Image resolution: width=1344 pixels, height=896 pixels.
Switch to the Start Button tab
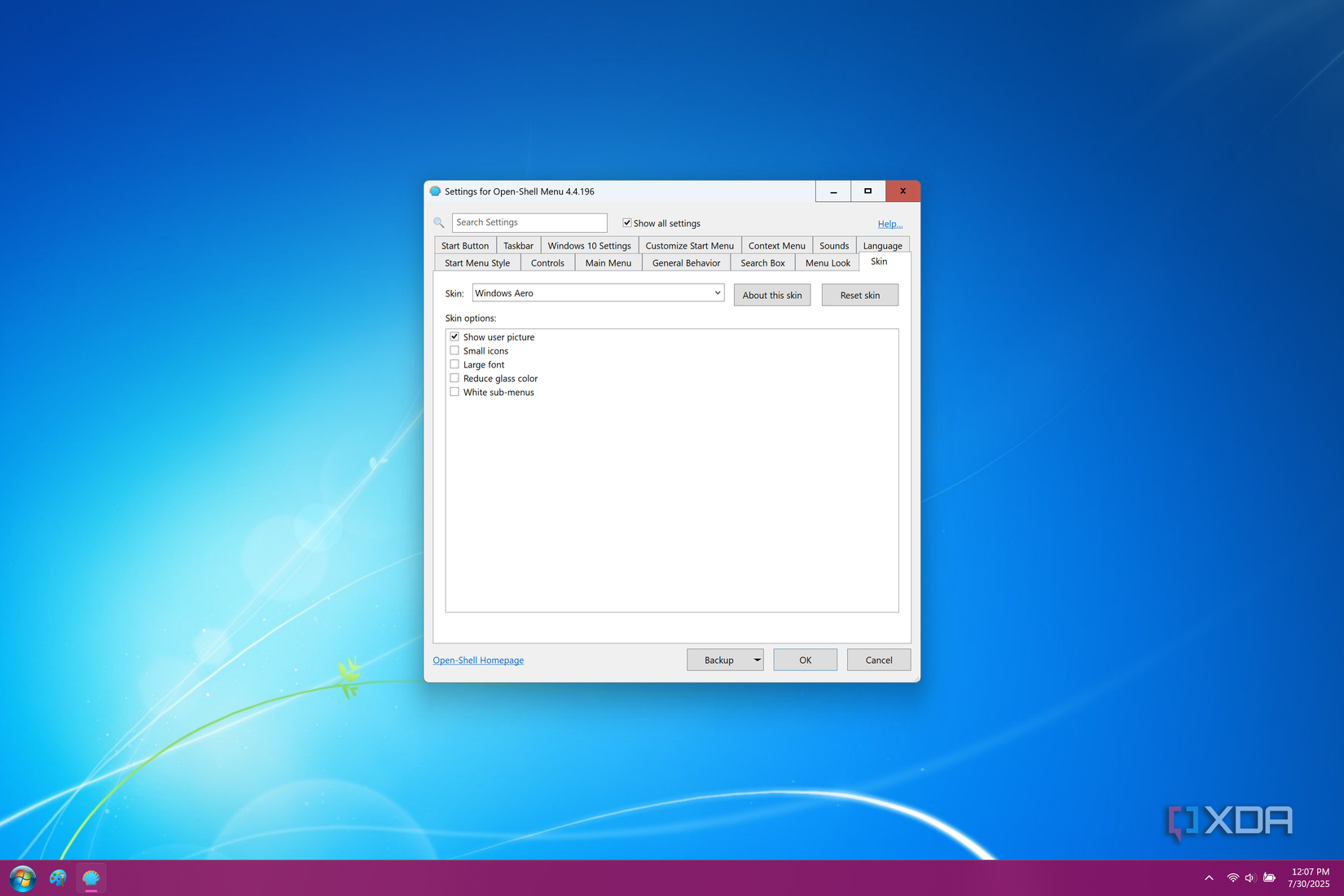[x=465, y=246]
